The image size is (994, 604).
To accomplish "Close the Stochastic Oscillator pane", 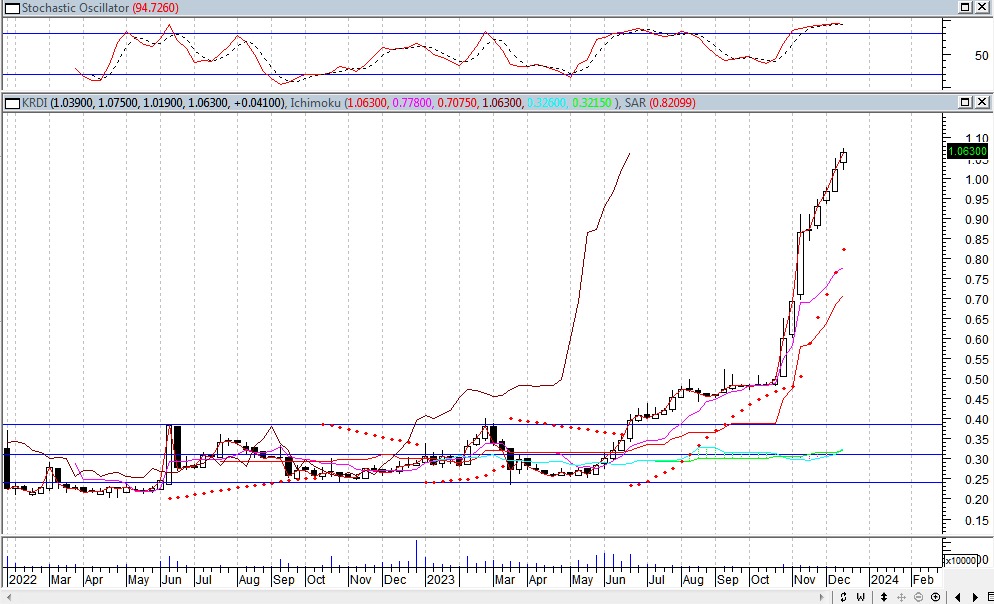I will click(x=982, y=7).
